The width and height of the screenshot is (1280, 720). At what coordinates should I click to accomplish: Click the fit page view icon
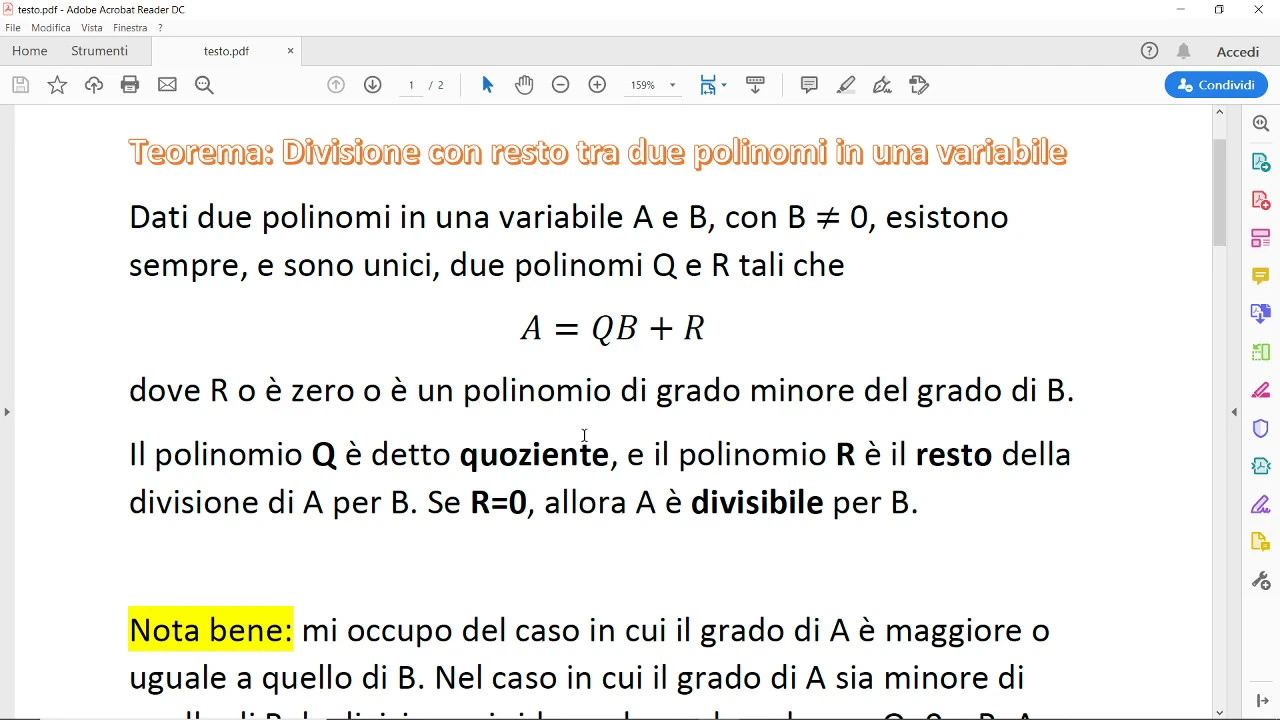pos(708,85)
